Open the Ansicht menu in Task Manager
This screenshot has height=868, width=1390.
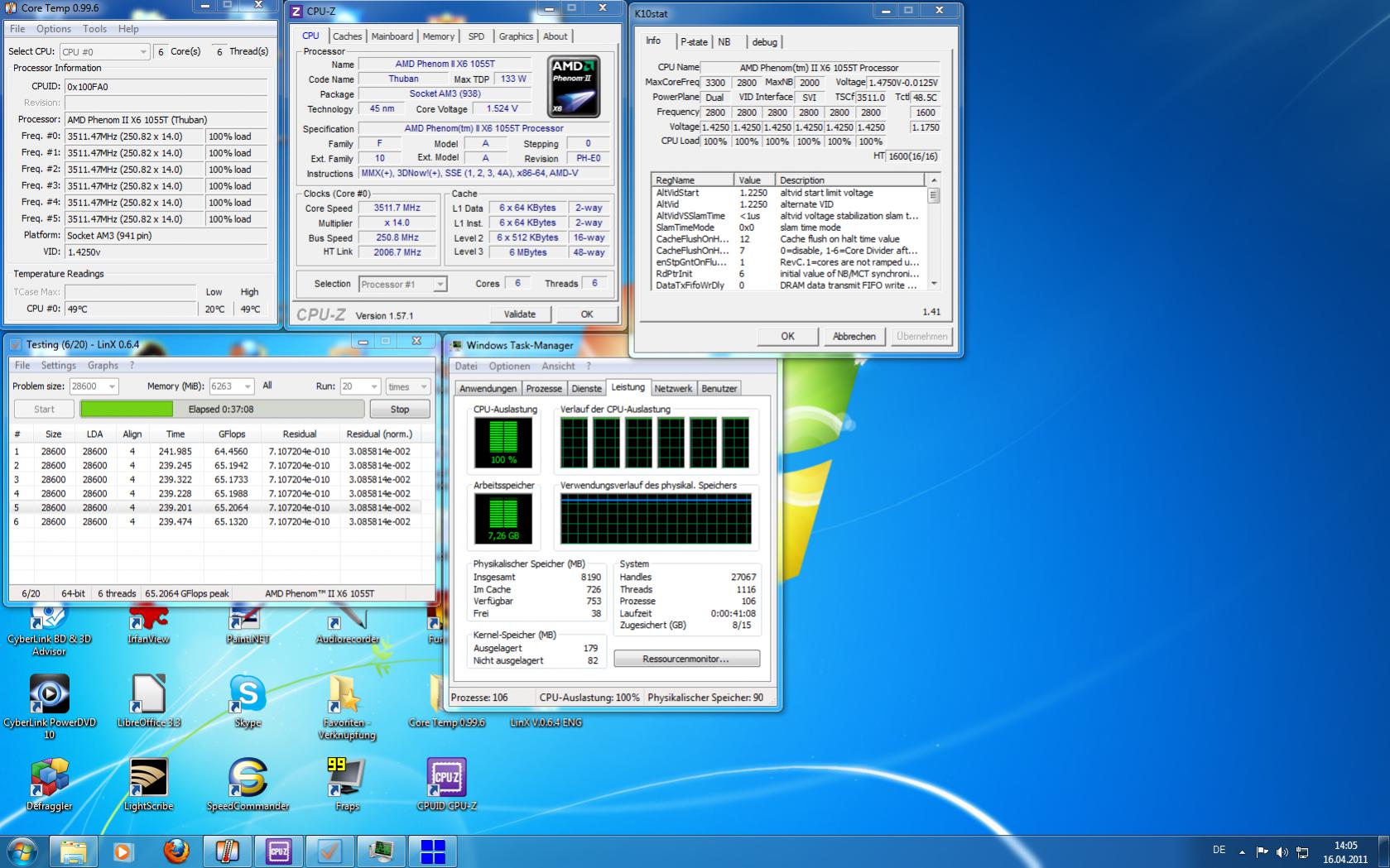558,366
